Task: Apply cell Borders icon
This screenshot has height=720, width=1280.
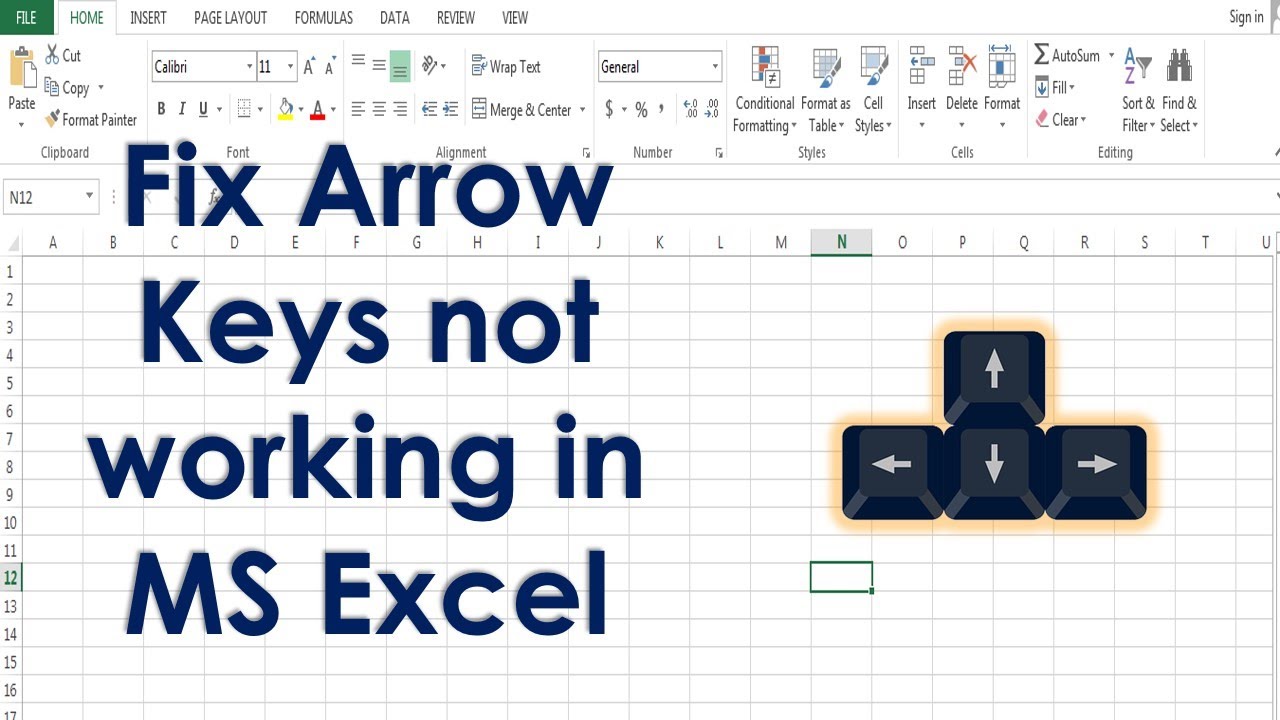Action: pos(244,110)
